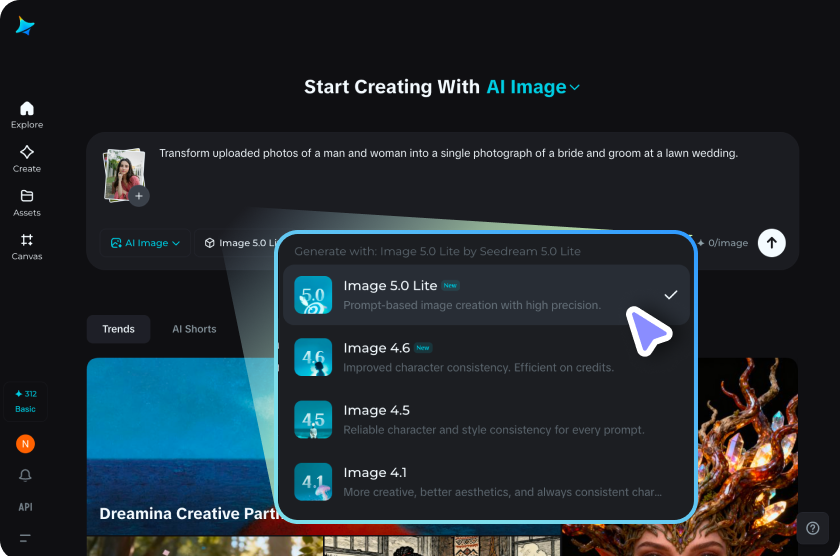Select the Image 4.1 model
840x560 pixels.
[x=486, y=482]
